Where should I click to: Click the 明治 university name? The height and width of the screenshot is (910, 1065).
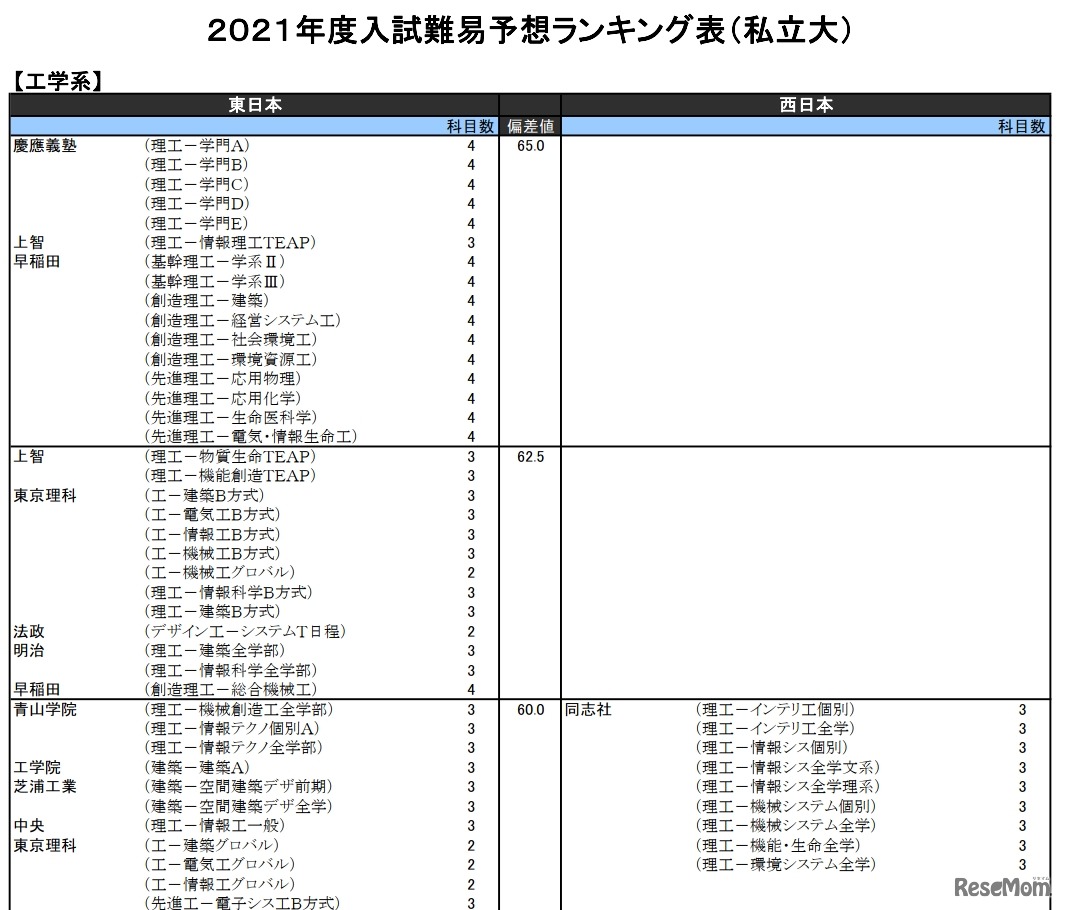click(29, 651)
